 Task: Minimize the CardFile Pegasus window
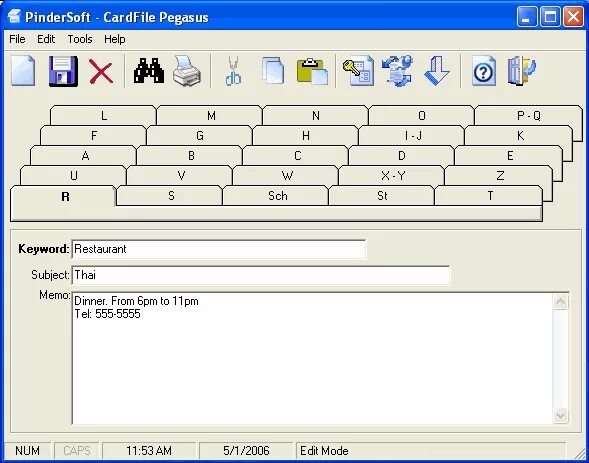526,17
